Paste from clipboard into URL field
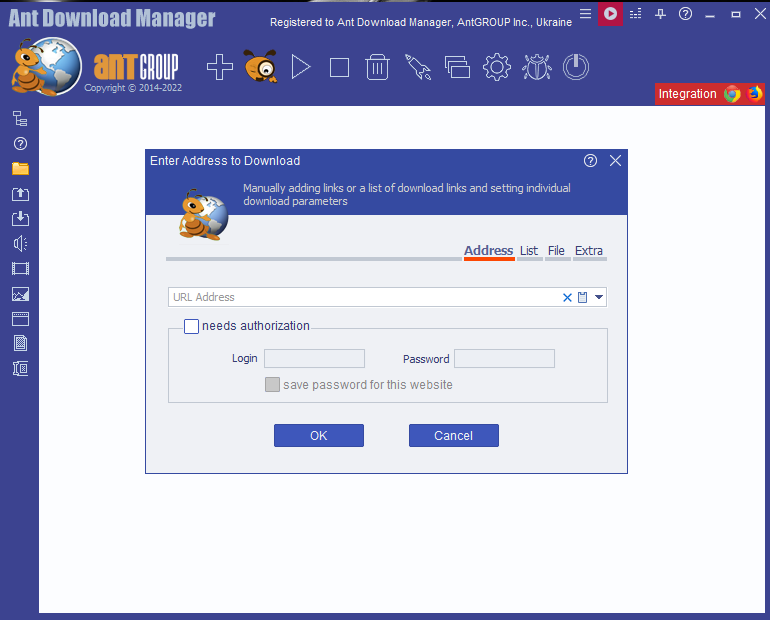Viewport: 770px width, 620px height. (582, 297)
